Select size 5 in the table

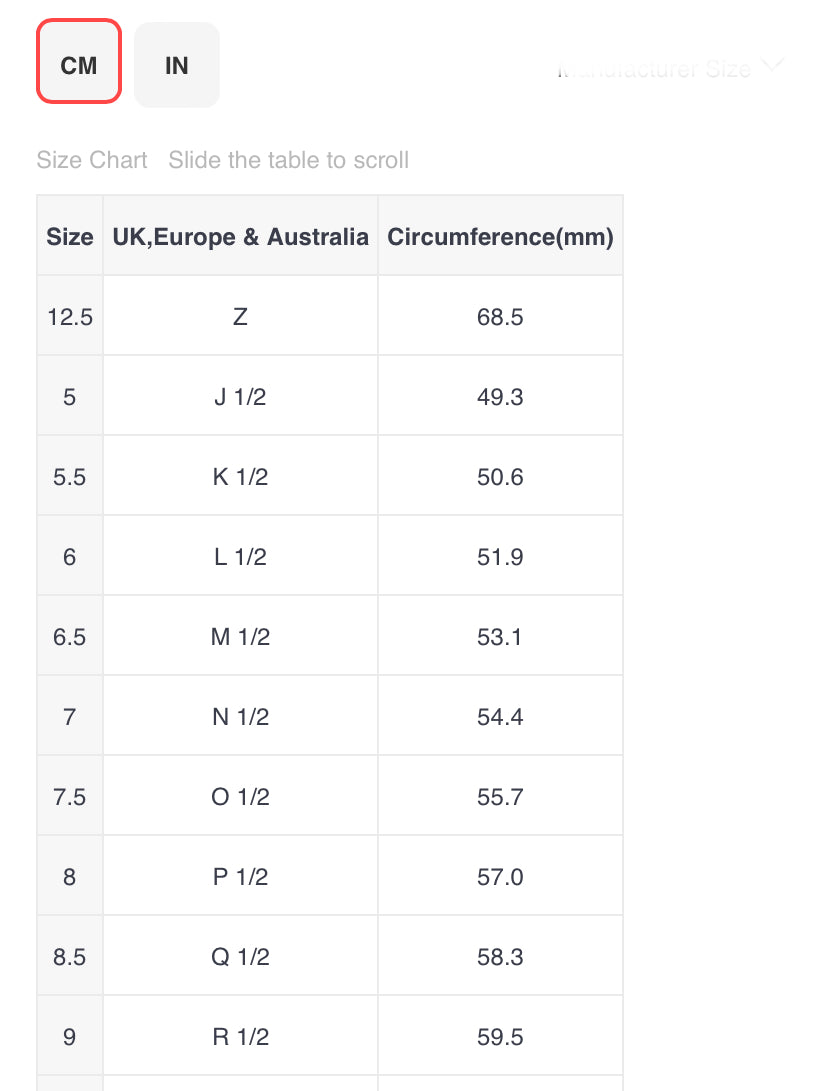click(x=70, y=397)
